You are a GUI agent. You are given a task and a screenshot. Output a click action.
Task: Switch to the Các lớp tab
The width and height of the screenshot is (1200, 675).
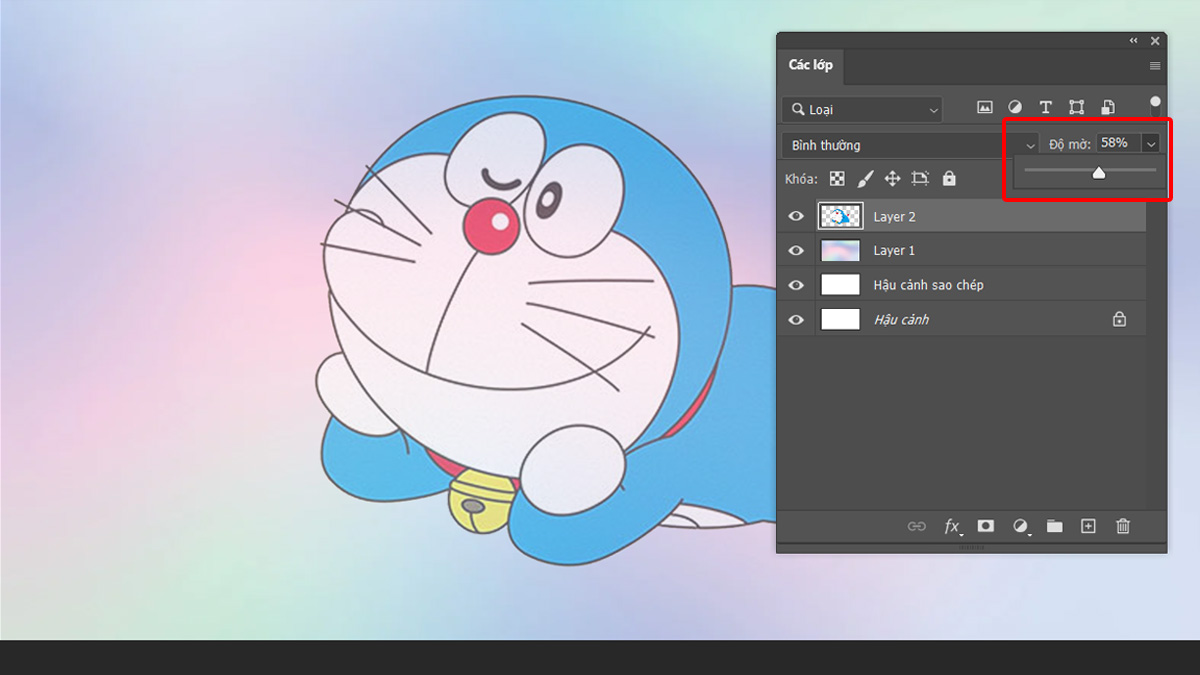tap(810, 65)
